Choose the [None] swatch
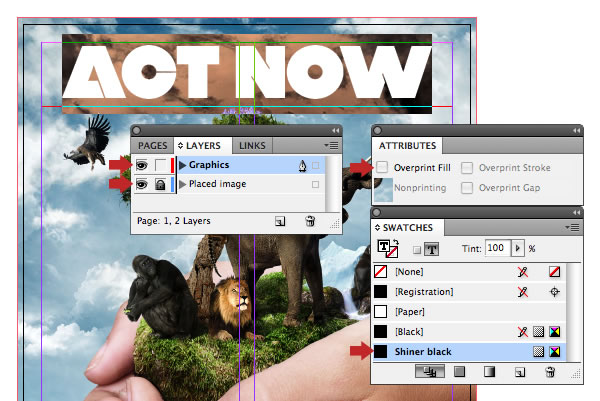 [x=470, y=272]
